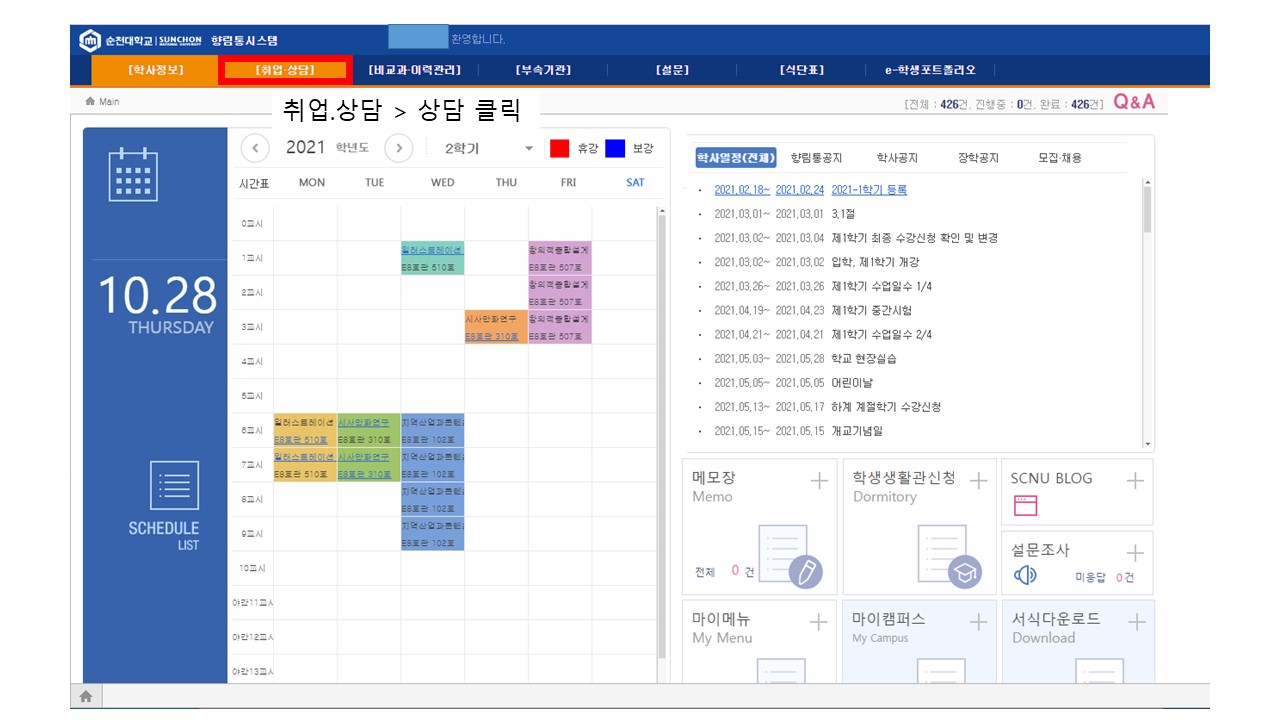Click the SCNU BLOG plus icon

[1135, 481]
